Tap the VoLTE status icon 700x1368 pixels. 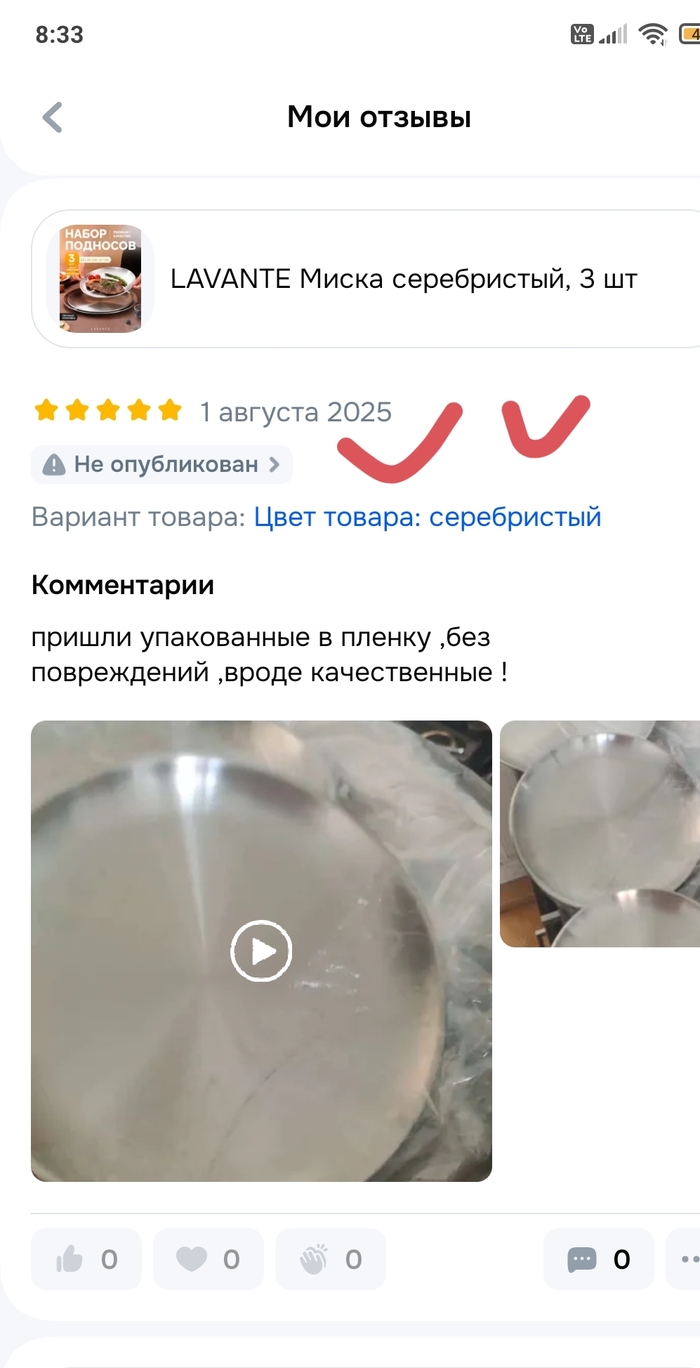(x=582, y=34)
